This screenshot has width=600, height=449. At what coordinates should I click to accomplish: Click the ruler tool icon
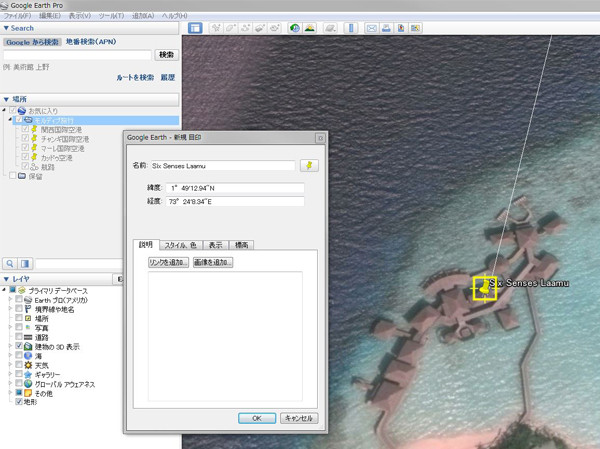351,28
